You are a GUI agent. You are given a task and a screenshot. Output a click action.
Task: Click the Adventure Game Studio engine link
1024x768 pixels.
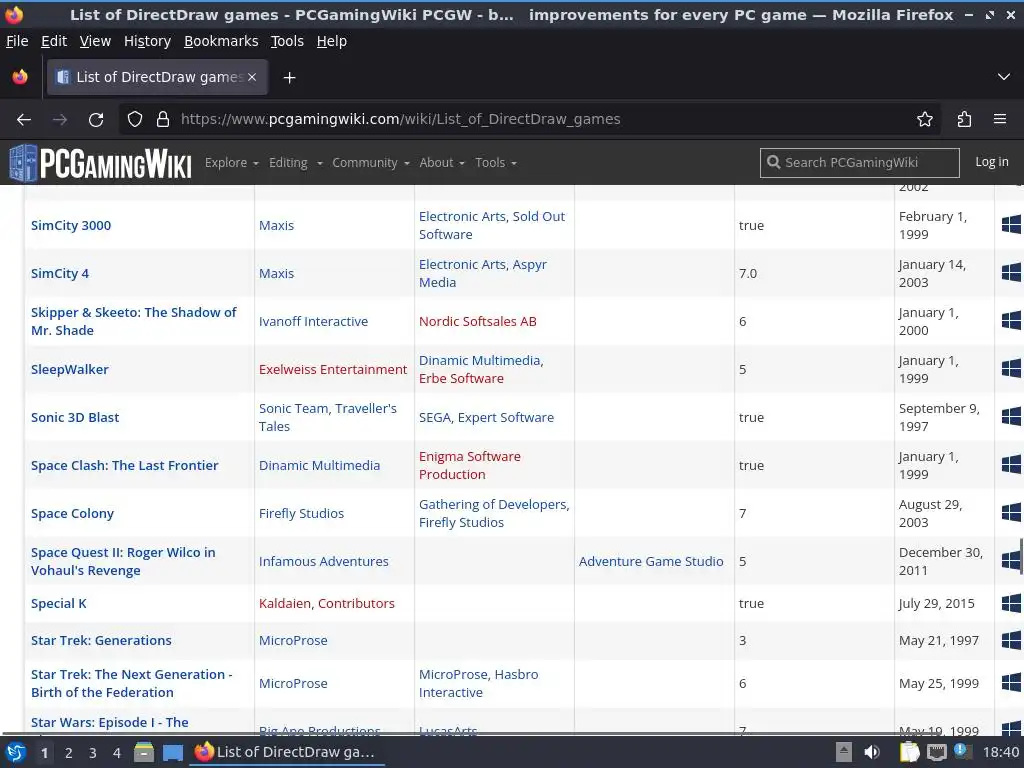coord(651,562)
